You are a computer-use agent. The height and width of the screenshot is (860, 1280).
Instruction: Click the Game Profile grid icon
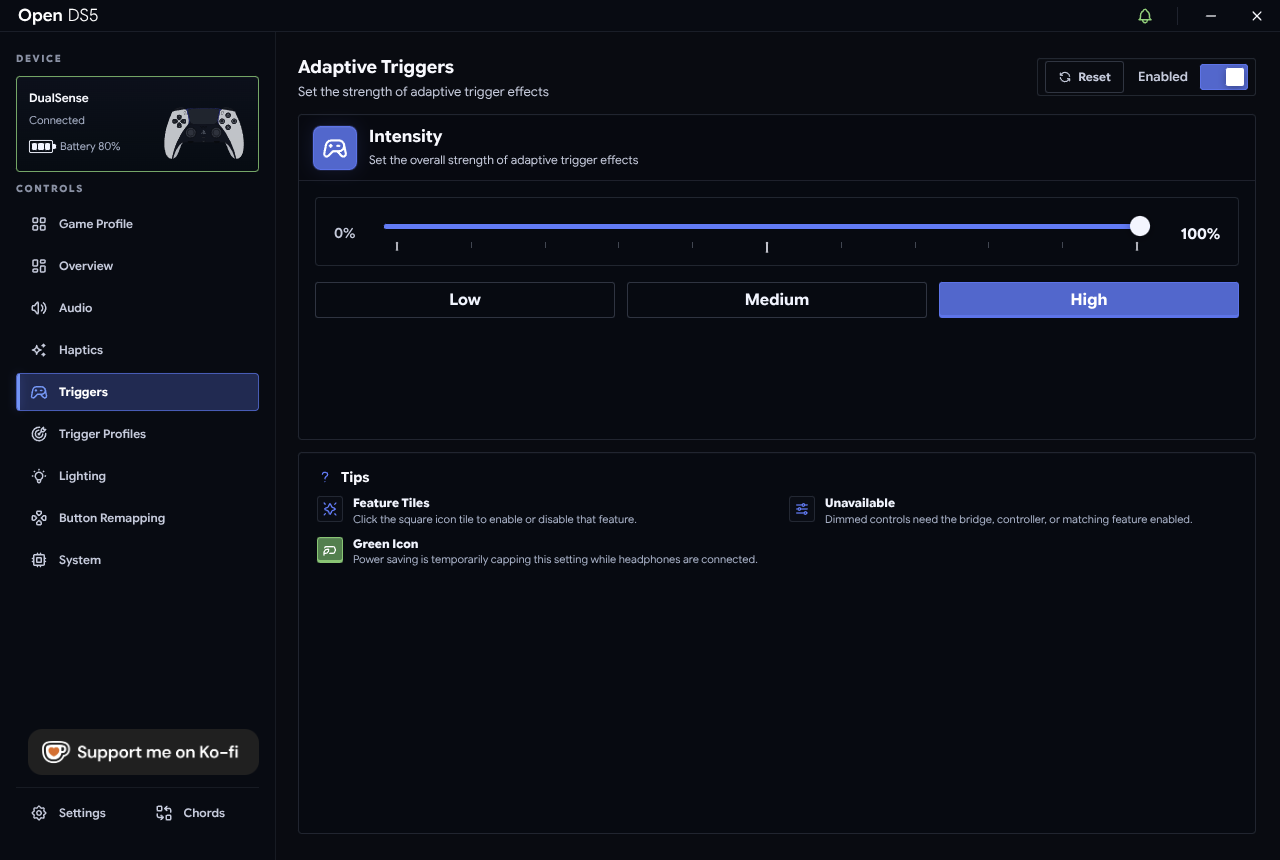pyautogui.click(x=39, y=224)
